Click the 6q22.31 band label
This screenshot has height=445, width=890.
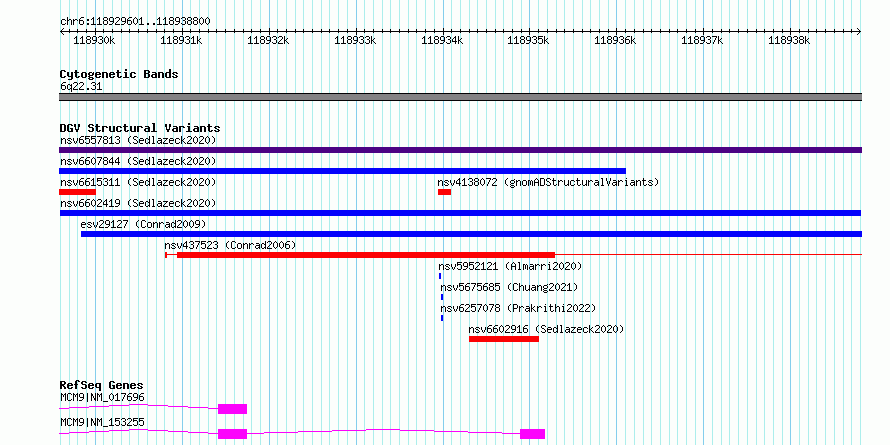pyautogui.click(x=81, y=87)
